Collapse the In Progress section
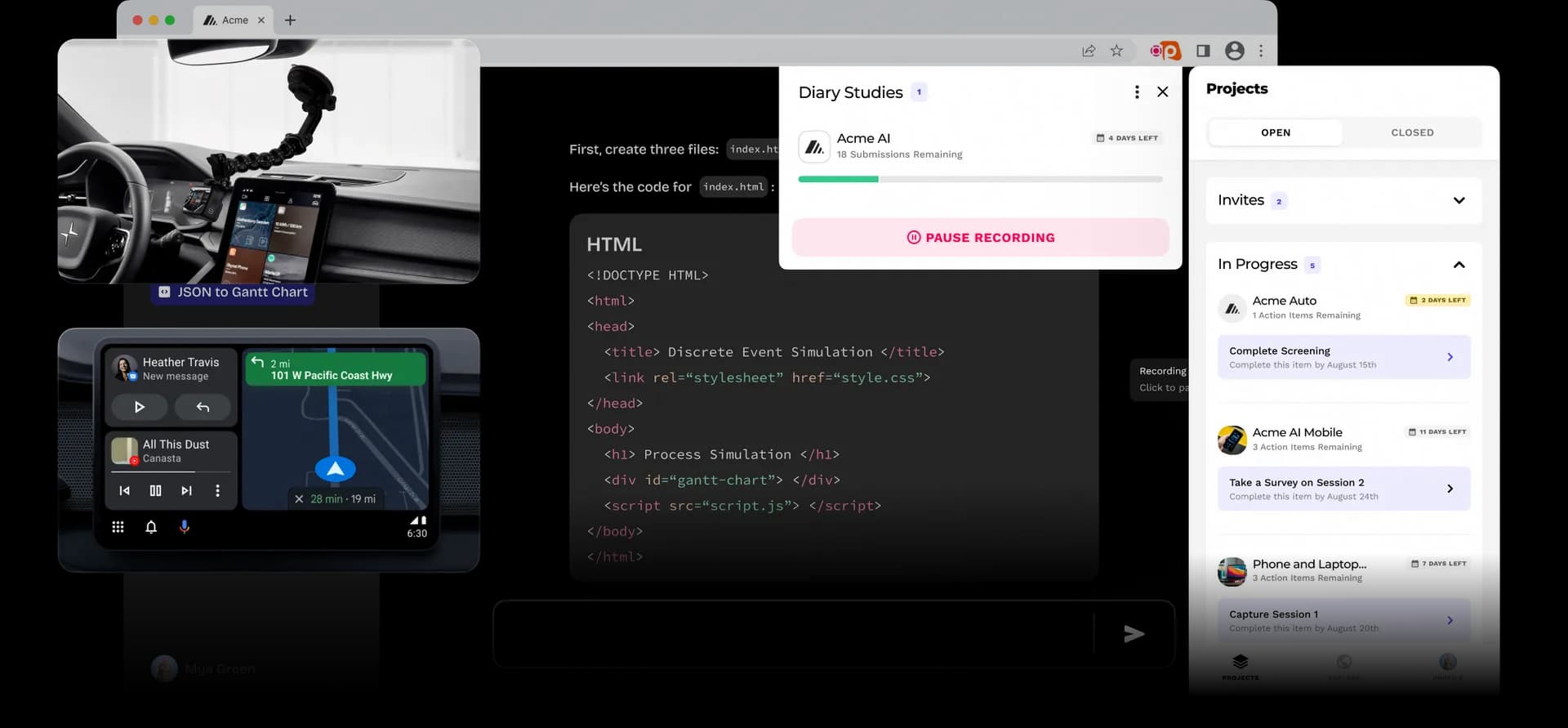 point(1459,265)
